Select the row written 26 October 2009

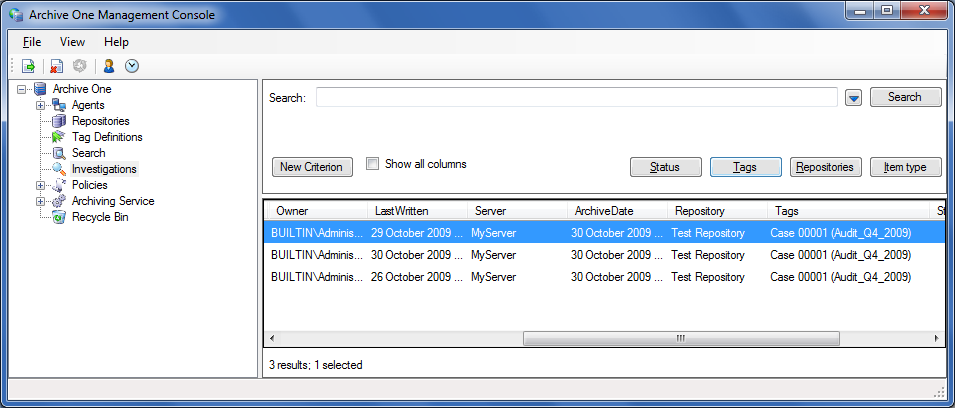[x=605, y=276]
